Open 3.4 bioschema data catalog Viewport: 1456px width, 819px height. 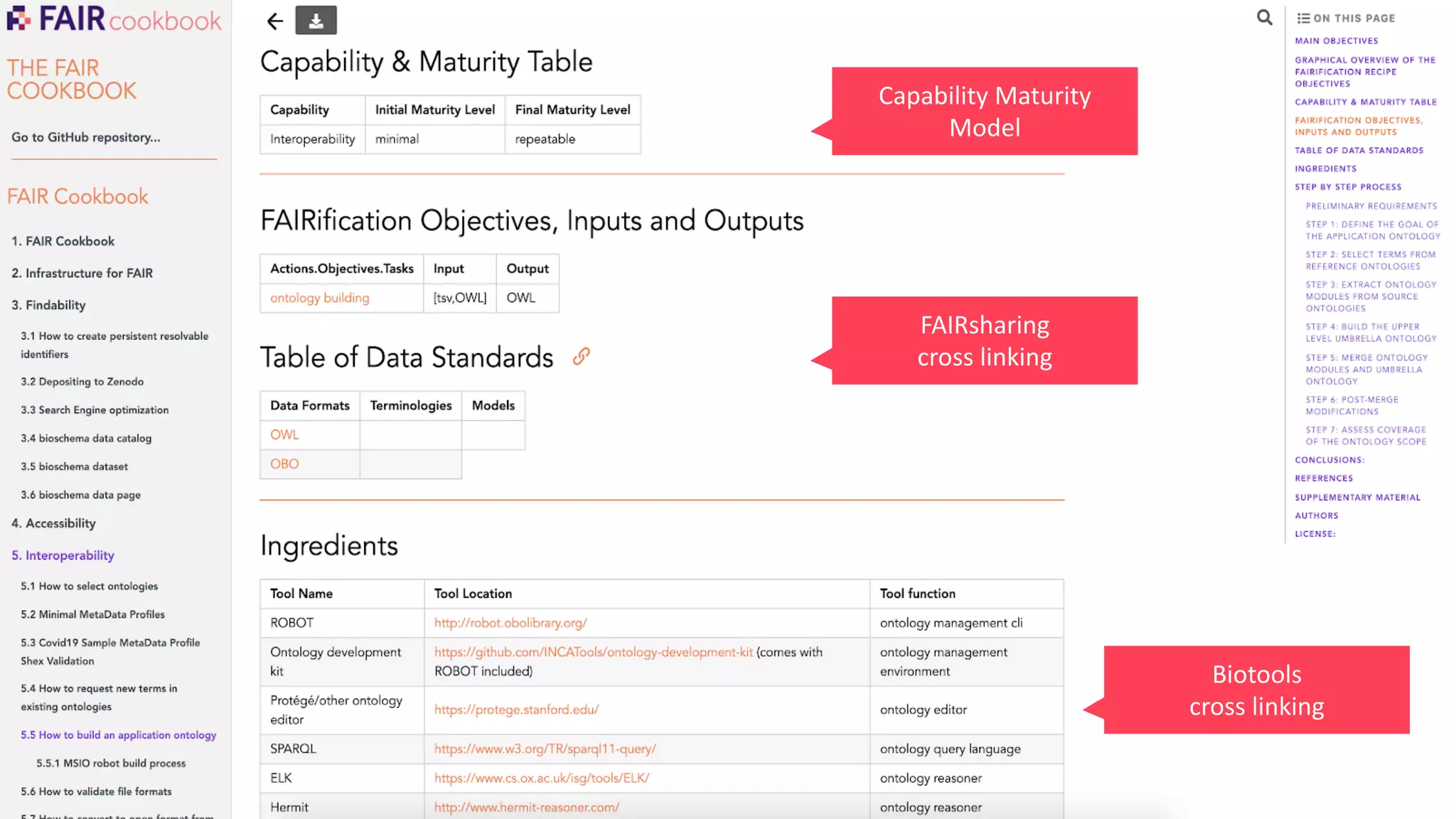[86, 439]
